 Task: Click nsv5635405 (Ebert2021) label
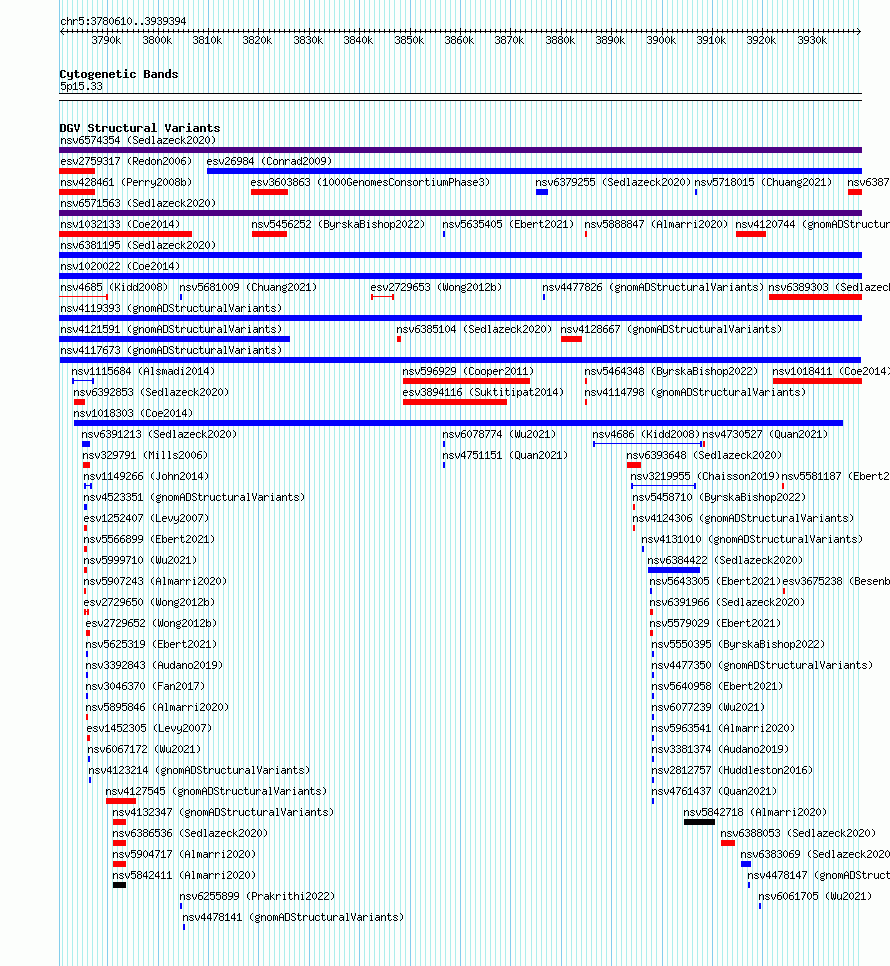coord(508,224)
